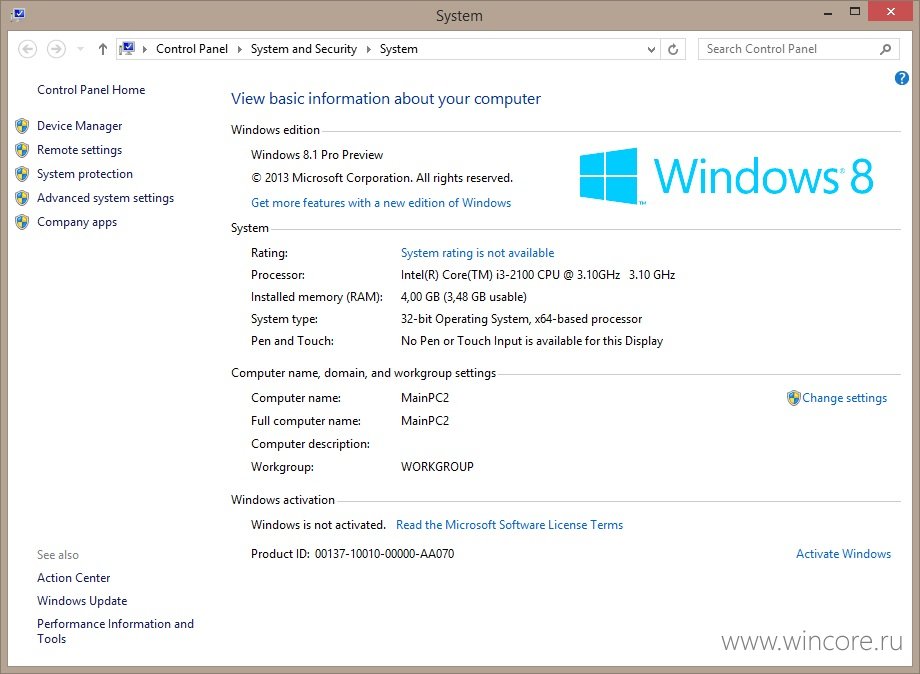Viewport: 920px width, 674px height.
Task: Maximize the System window
Action: [854, 12]
